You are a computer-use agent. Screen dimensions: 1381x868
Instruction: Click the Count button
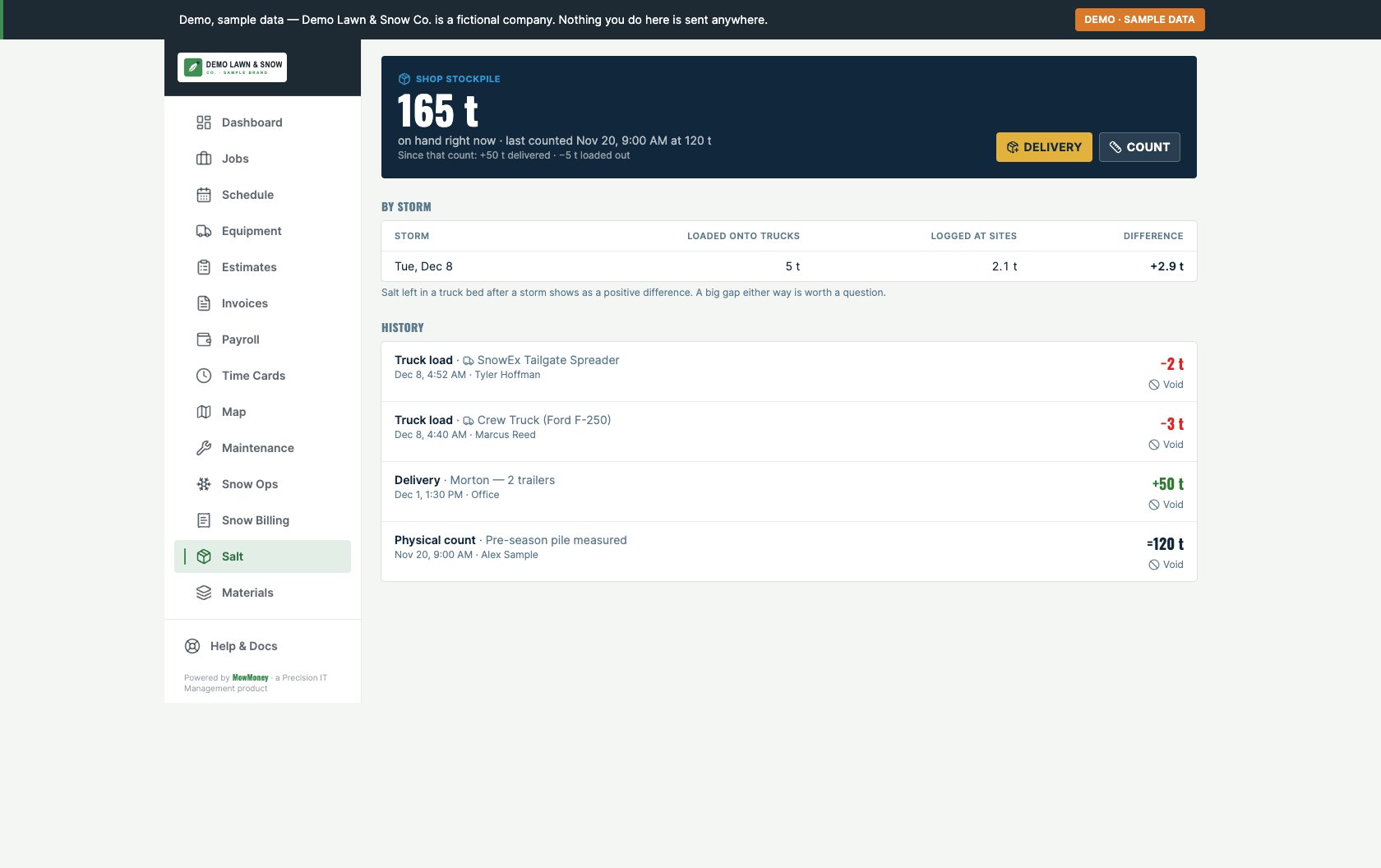tap(1139, 147)
